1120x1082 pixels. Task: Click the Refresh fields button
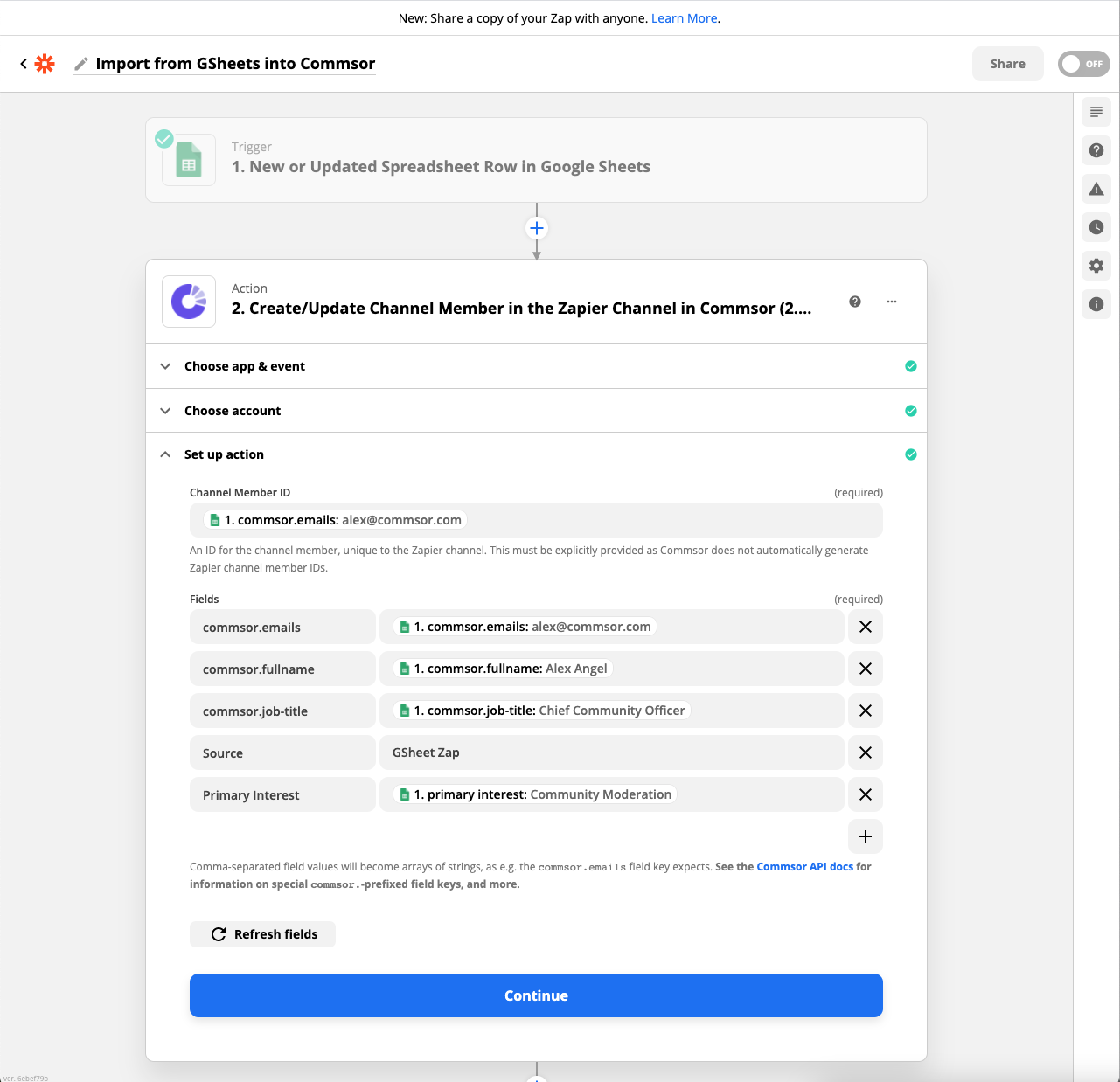click(x=262, y=934)
